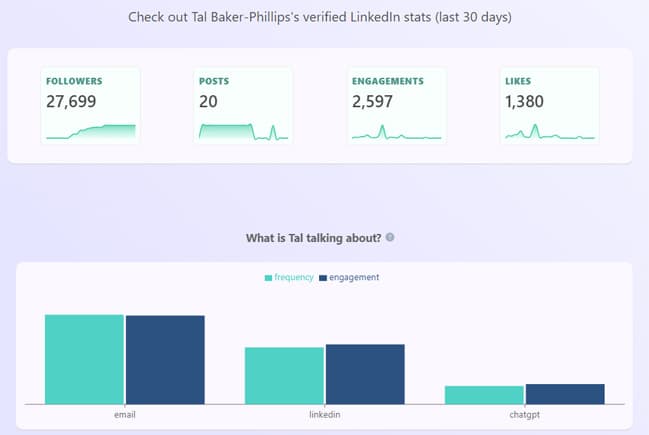Click the 'linkedin' axis label
Screen dimensions: 649x435
[325, 413]
